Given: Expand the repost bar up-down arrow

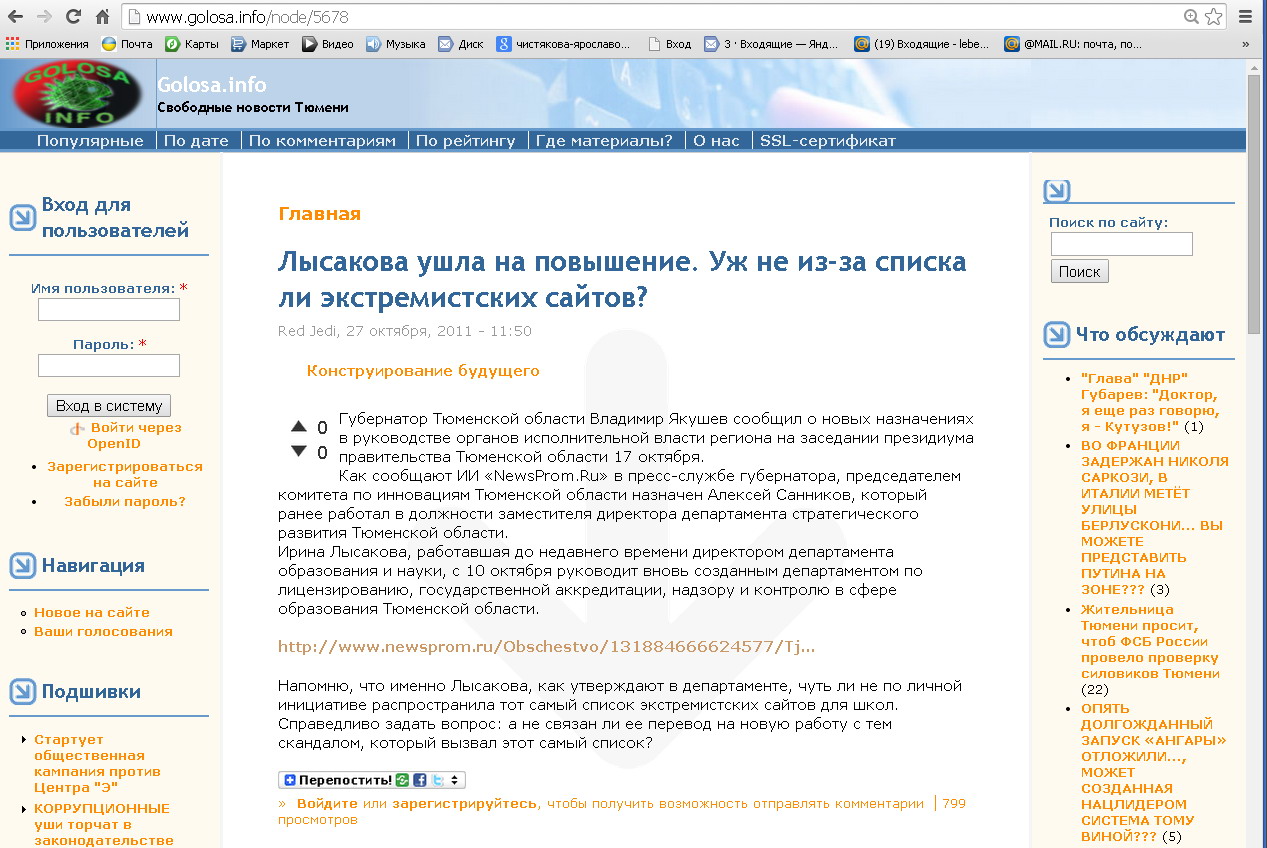Looking at the screenshot, I should tap(455, 780).
